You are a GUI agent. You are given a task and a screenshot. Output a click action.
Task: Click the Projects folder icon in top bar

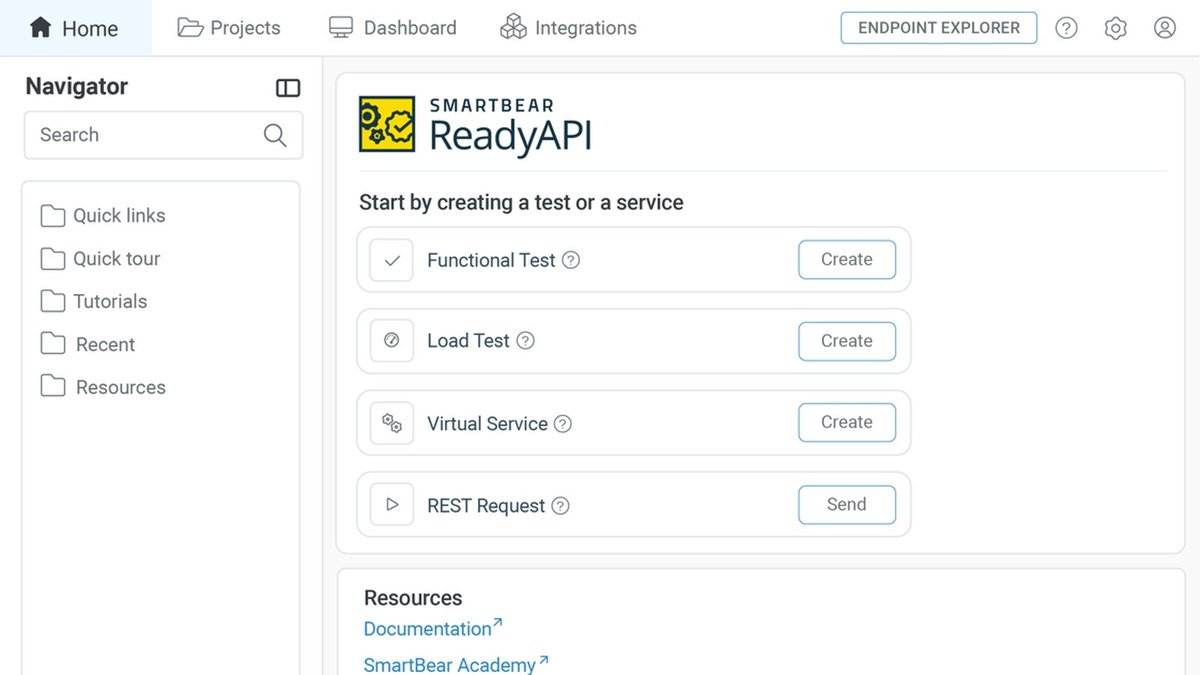(190, 28)
